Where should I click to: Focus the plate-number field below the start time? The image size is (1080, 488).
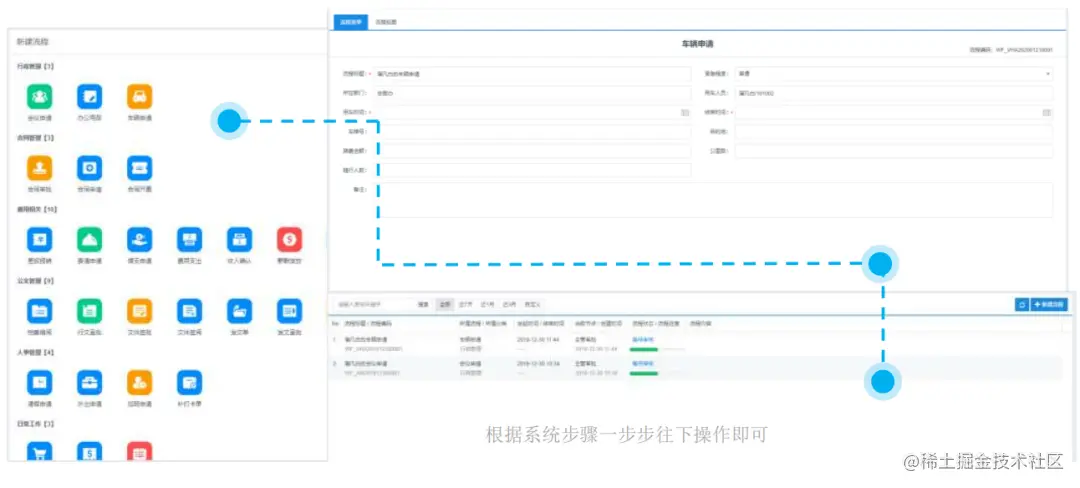click(532, 131)
